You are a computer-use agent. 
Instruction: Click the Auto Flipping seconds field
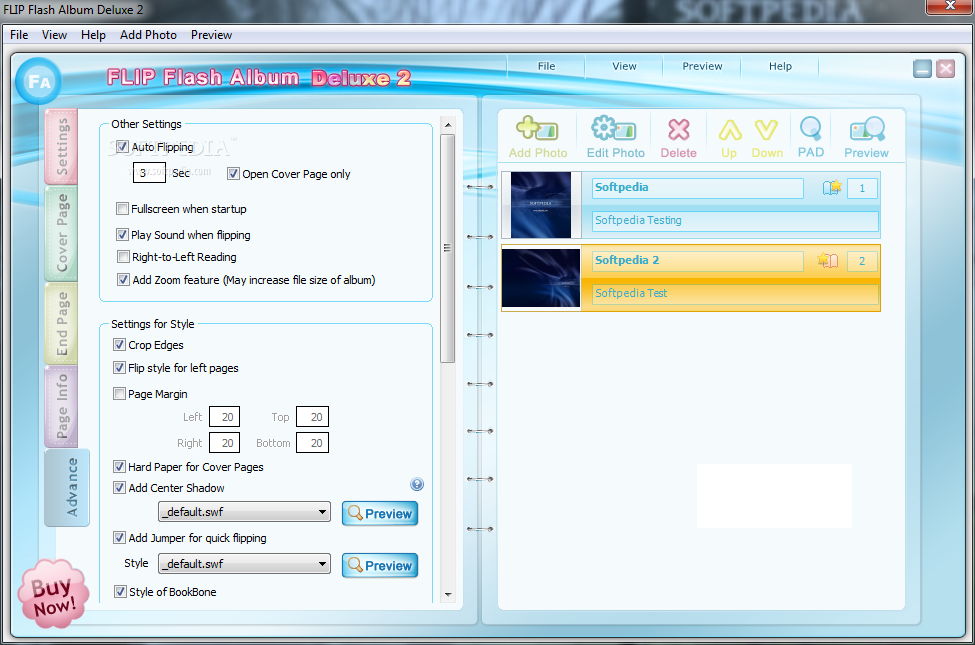(149, 172)
